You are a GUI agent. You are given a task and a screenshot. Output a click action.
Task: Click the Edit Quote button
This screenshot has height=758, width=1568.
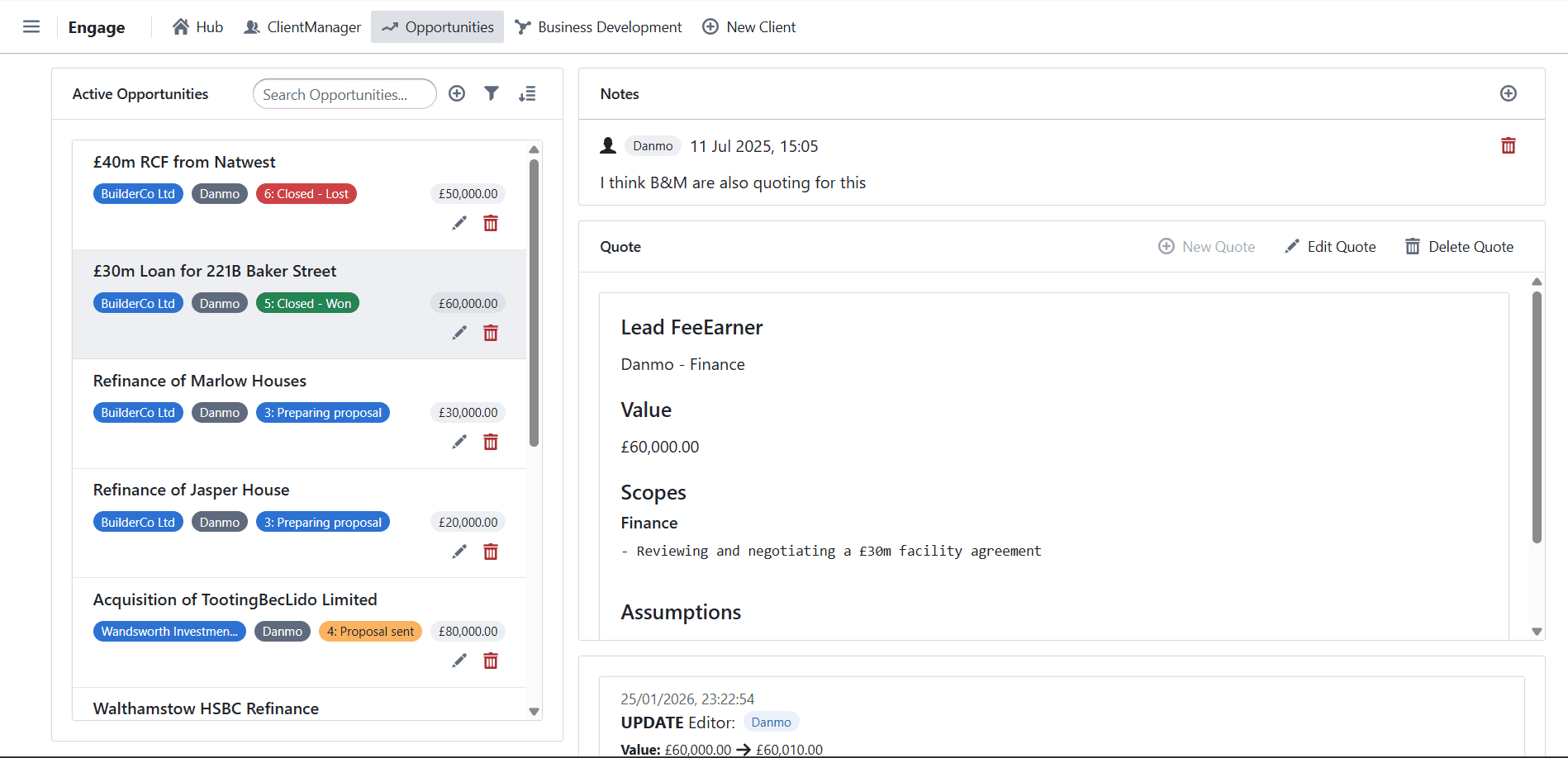[x=1330, y=247]
